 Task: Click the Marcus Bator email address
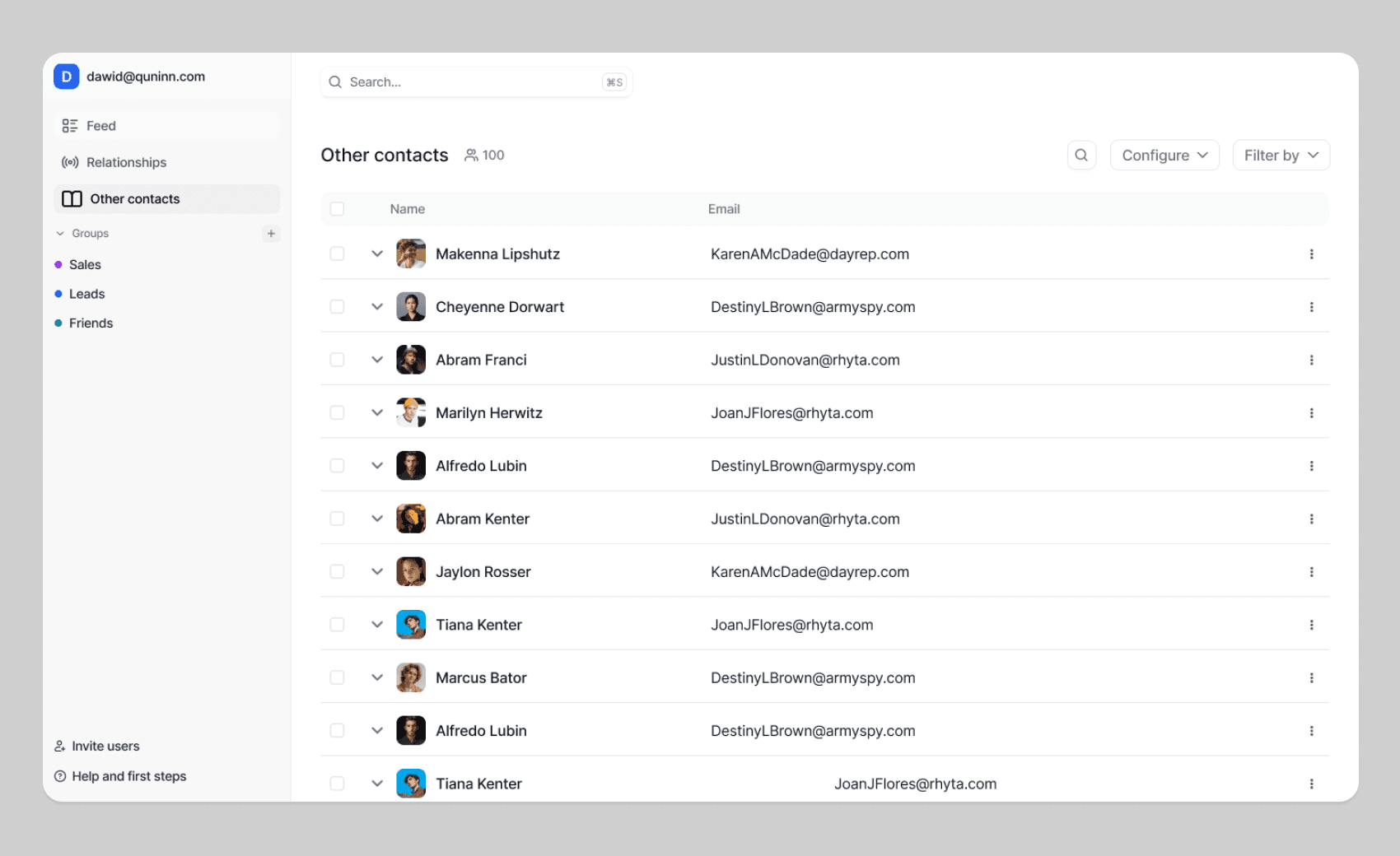coord(813,678)
